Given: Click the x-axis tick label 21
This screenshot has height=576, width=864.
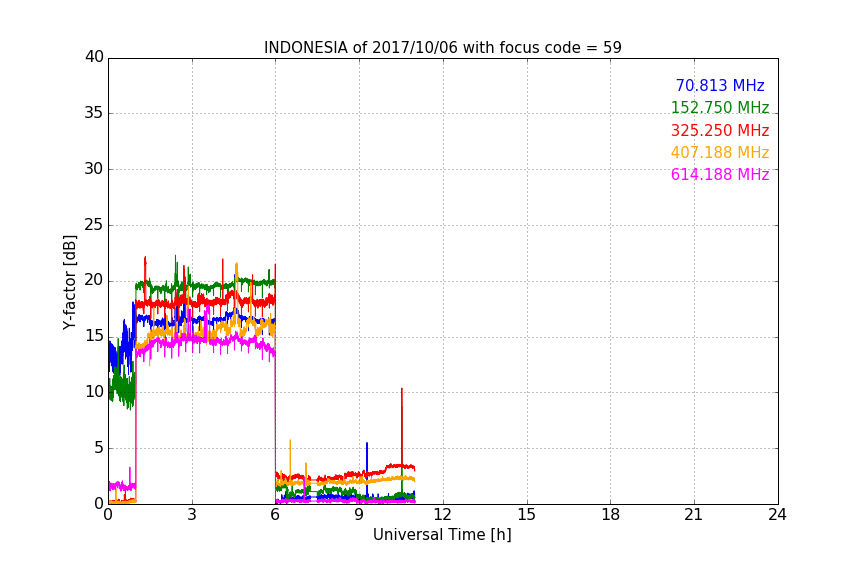Looking at the screenshot, I should 694,515.
